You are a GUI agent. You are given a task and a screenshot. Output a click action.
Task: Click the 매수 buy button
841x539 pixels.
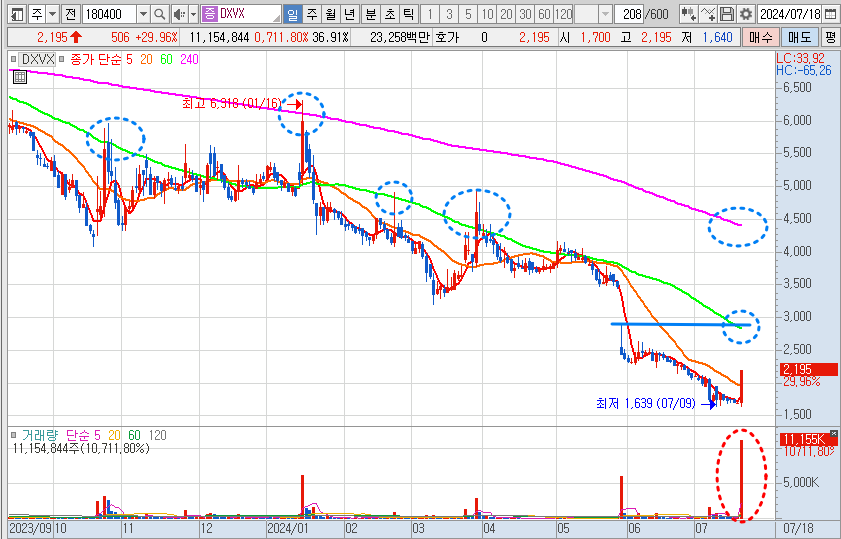pyautogui.click(x=760, y=38)
